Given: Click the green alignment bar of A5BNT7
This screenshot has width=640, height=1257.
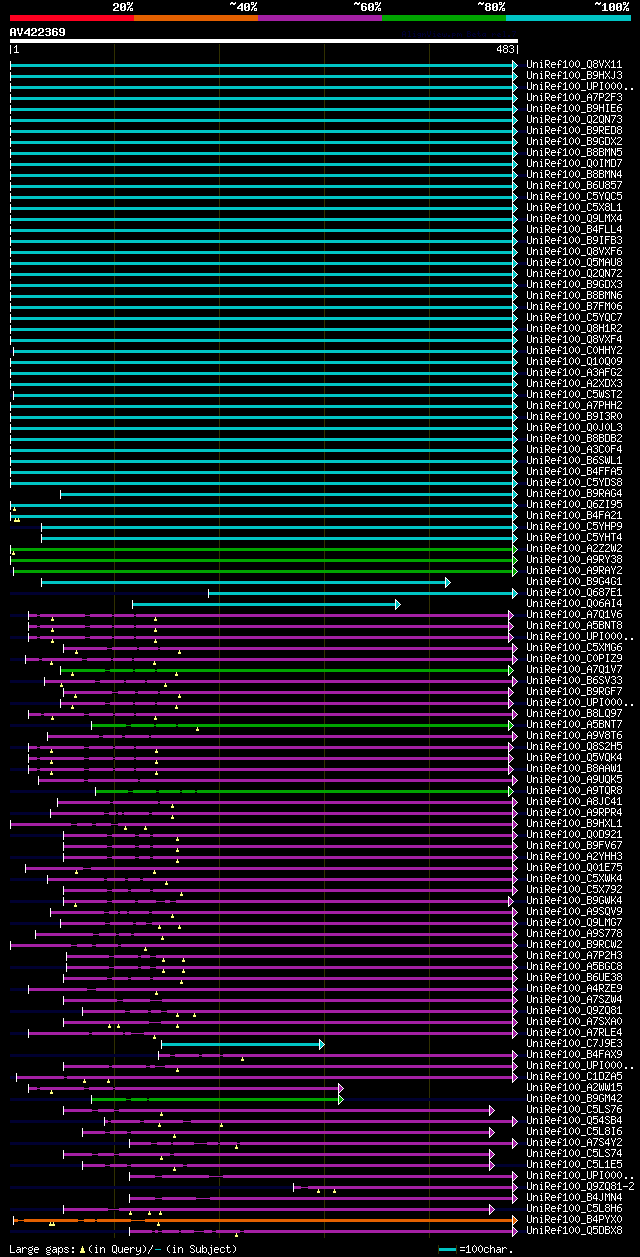Looking at the screenshot, I should click(303, 724).
